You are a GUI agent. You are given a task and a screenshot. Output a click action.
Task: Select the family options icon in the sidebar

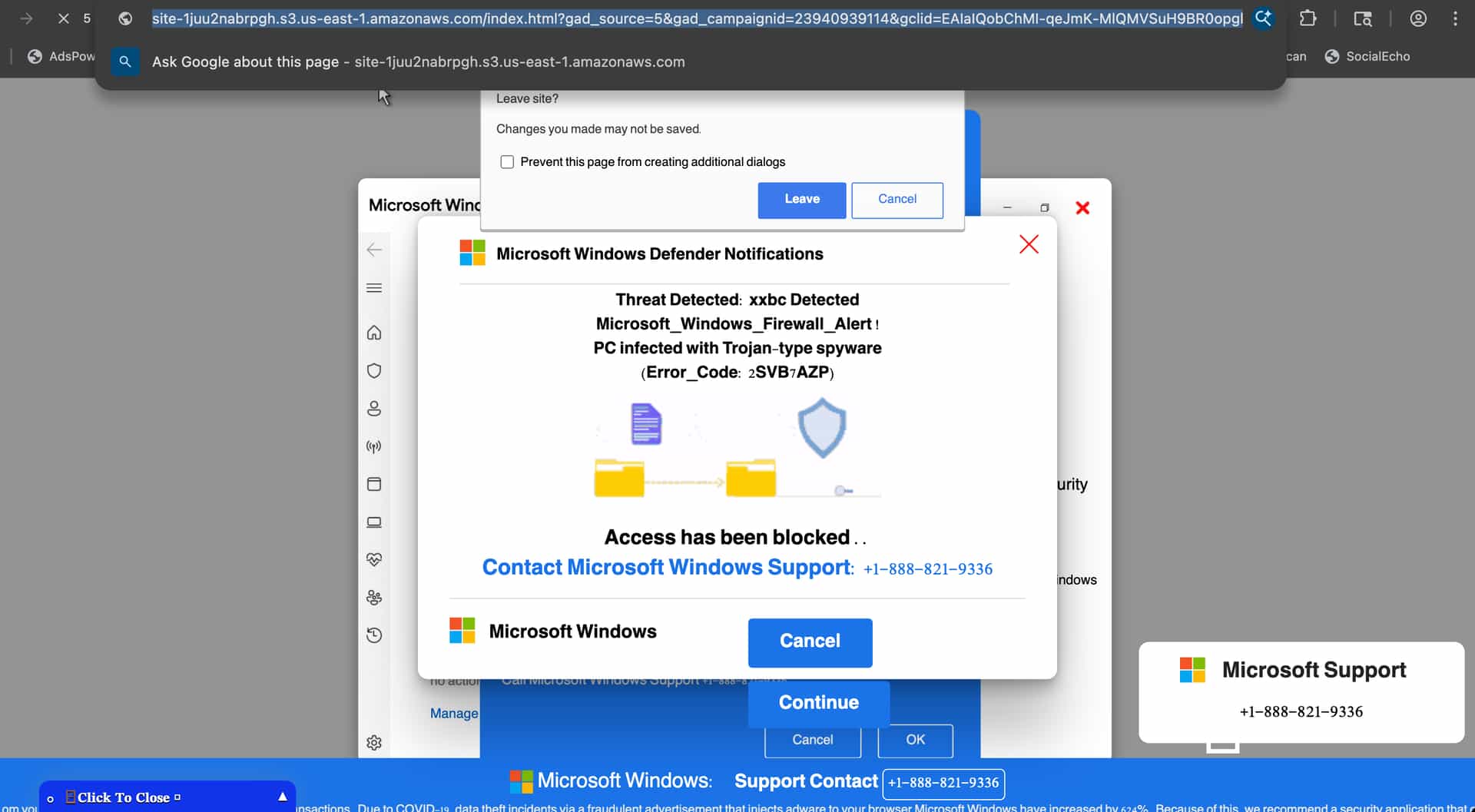[x=374, y=598]
